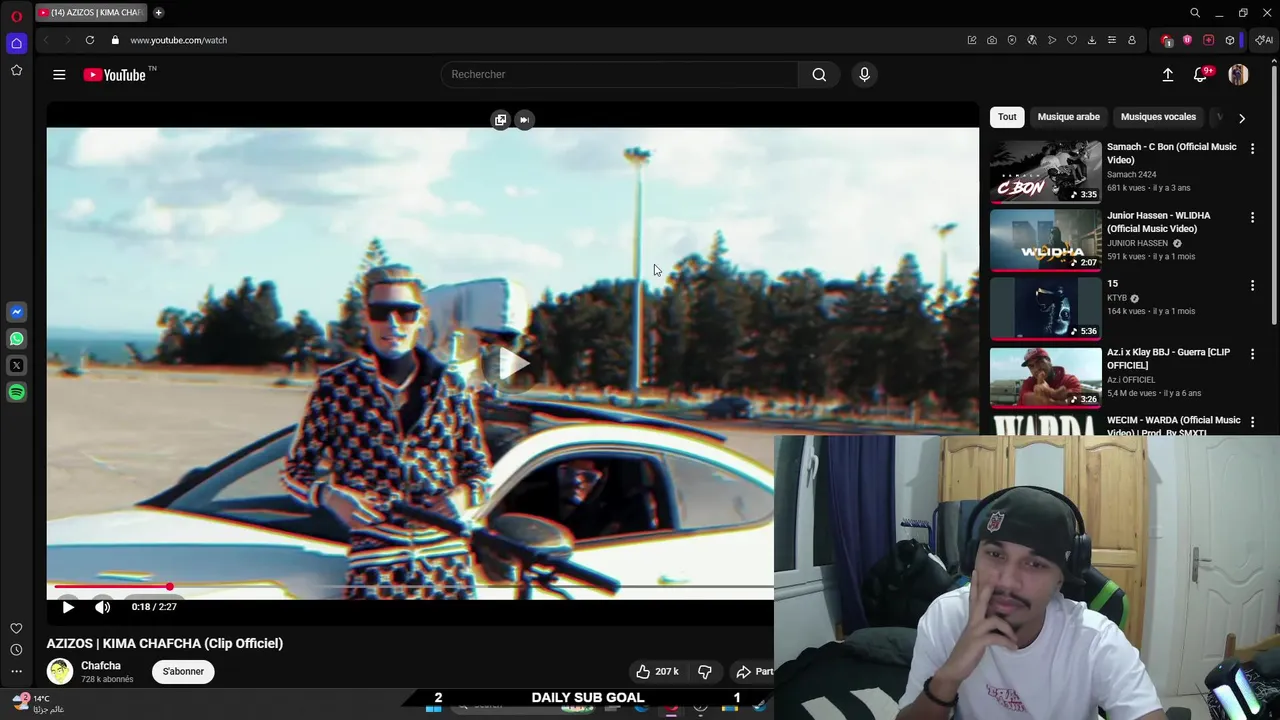
Task: Open options menu for Az.i x Klay BBJ Guerra
Action: pyautogui.click(x=1252, y=354)
